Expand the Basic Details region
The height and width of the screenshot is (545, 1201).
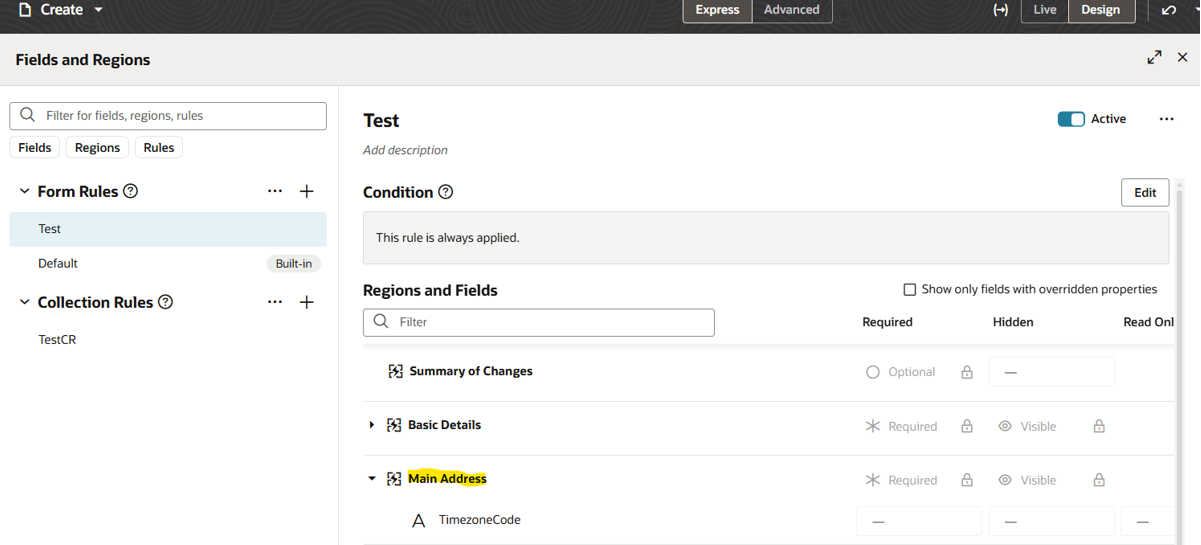click(x=372, y=425)
